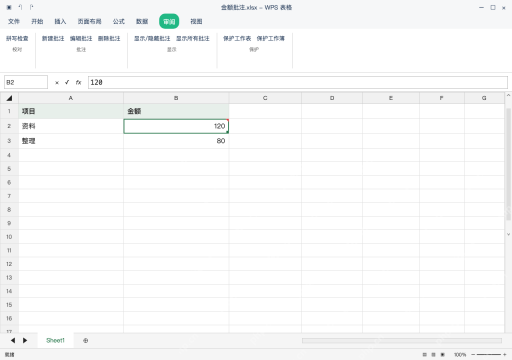512x360 pixels.
Task: Open the fx insert function icon
Action: [78, 82]
